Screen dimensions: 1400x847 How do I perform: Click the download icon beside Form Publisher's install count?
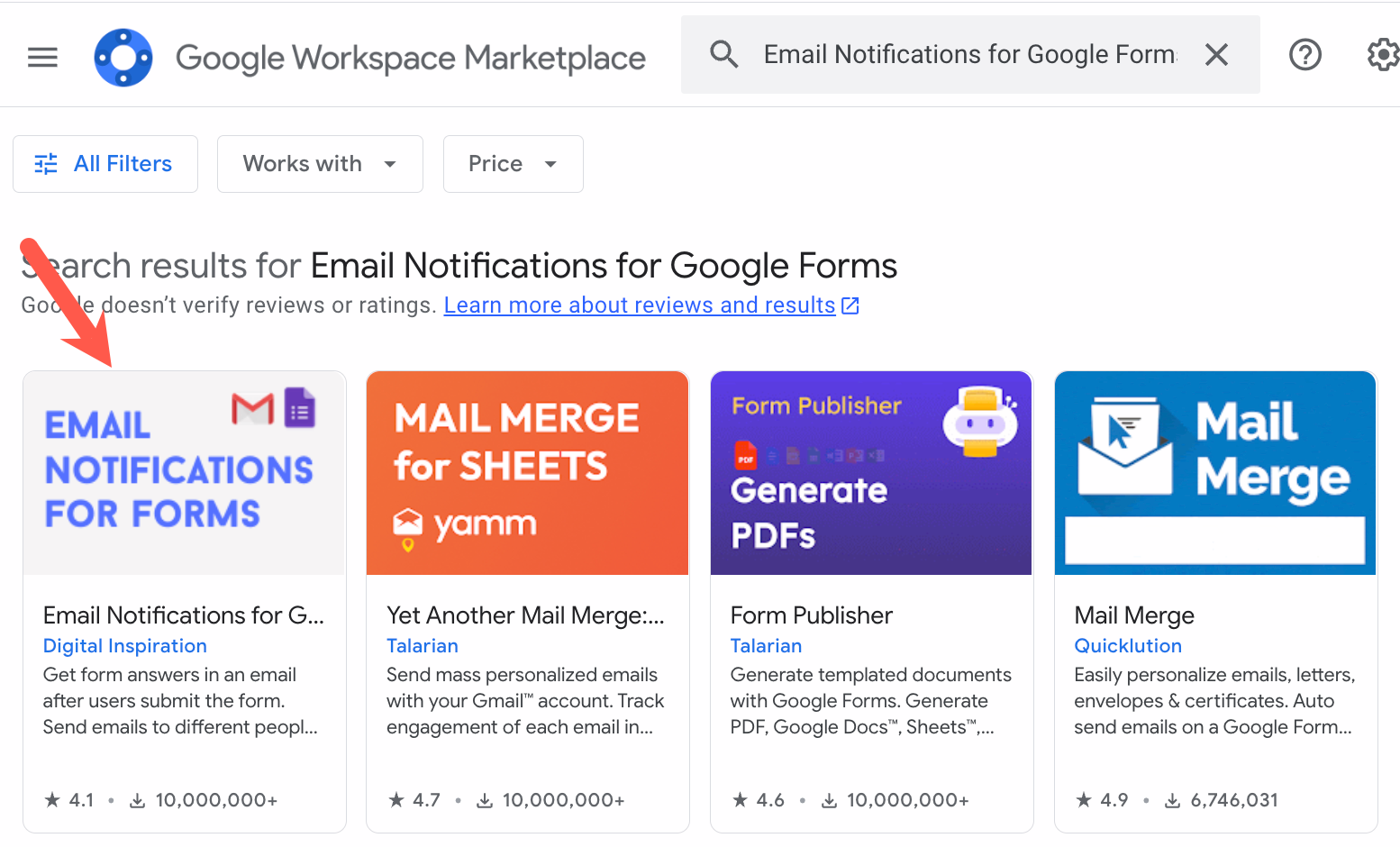(827, 799)
